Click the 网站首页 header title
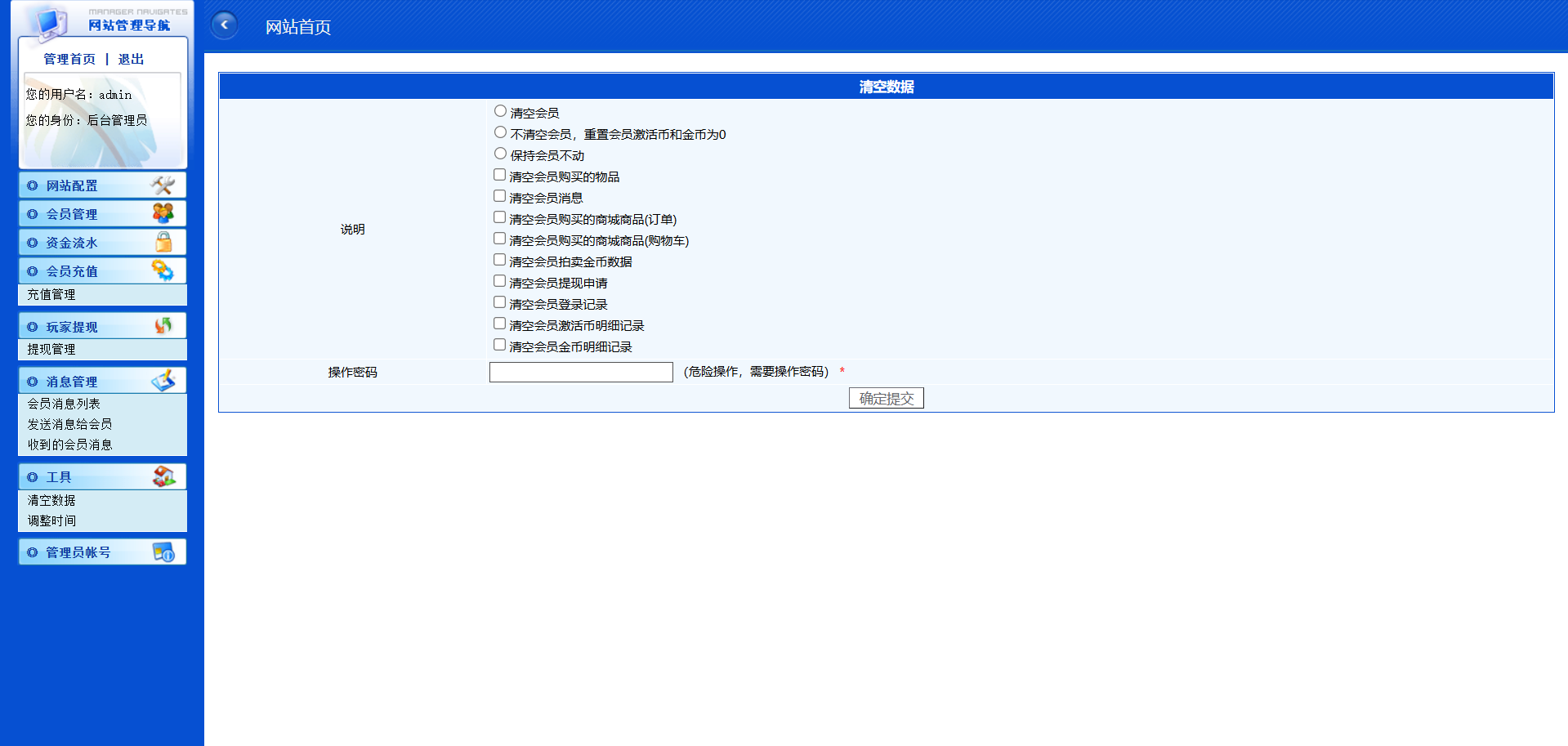1568x746 pixels. (298, 27)
